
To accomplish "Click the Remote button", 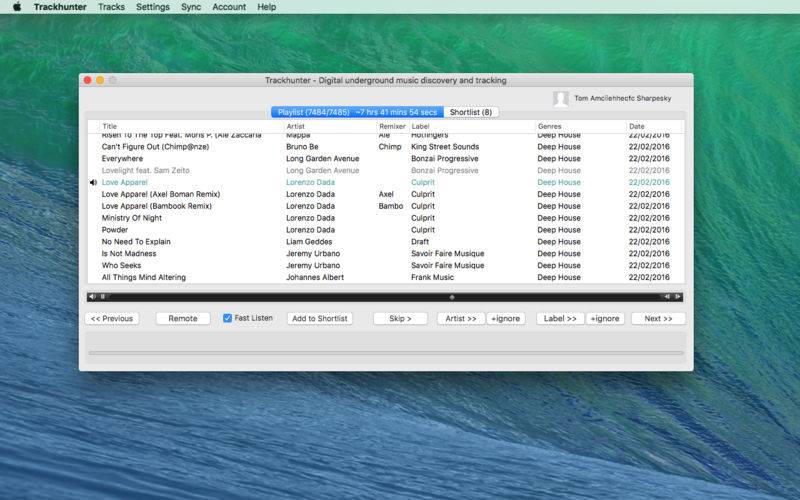I will tap(183, 318).
